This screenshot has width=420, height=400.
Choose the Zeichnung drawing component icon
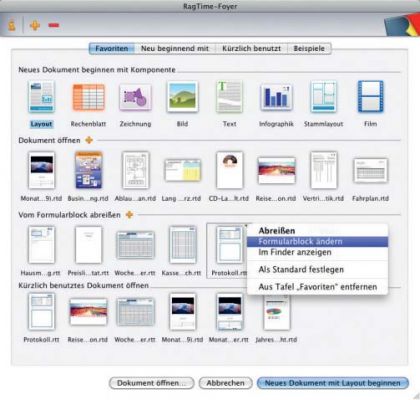point(135,97)
